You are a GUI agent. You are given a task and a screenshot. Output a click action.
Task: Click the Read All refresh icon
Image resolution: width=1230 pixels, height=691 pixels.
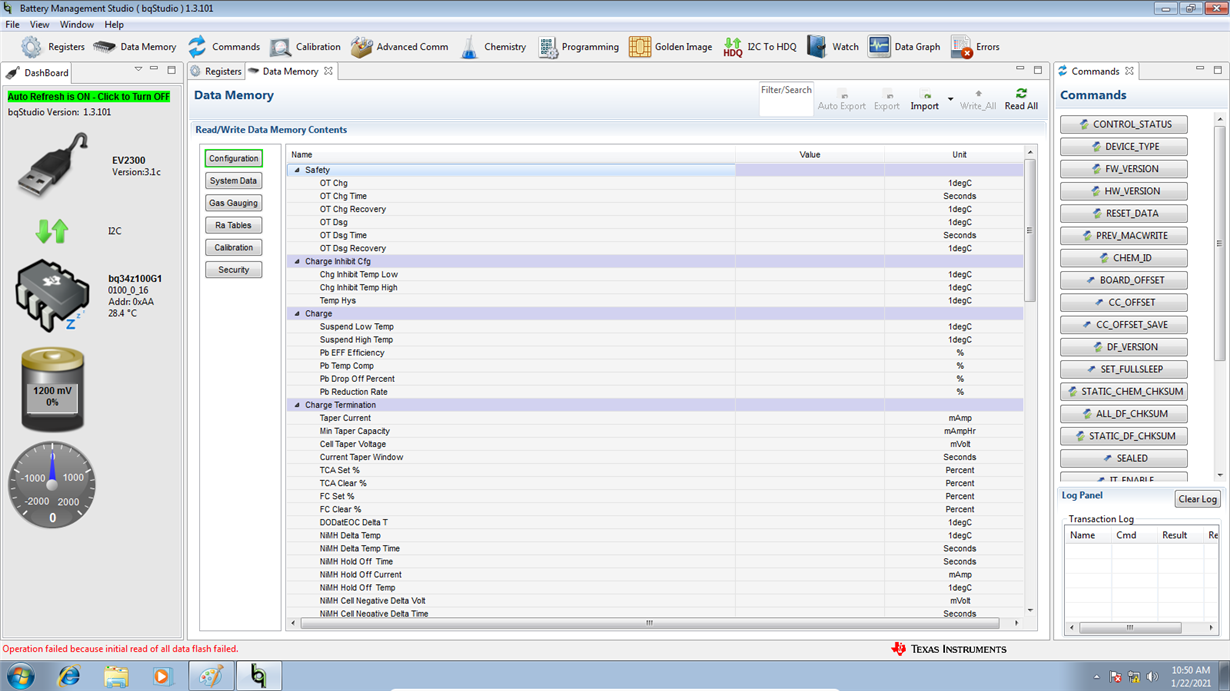pos(1021,93)
